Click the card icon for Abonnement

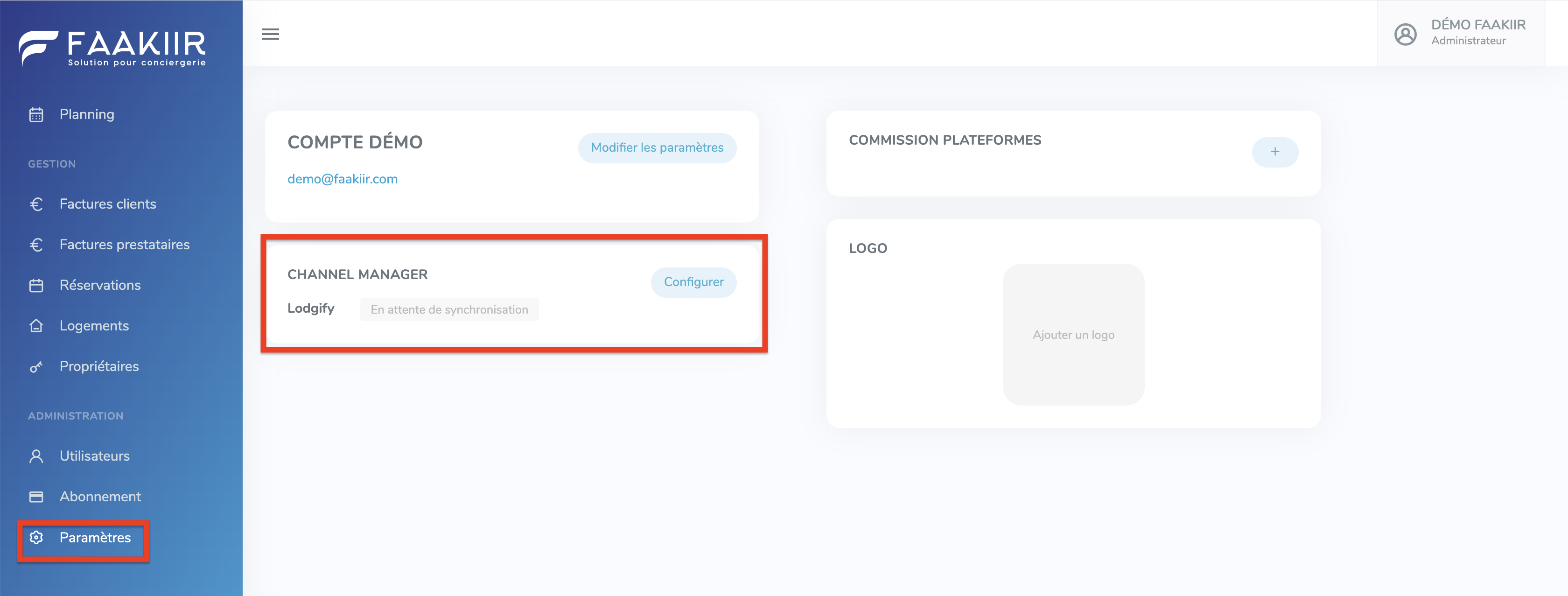(36, 497)
